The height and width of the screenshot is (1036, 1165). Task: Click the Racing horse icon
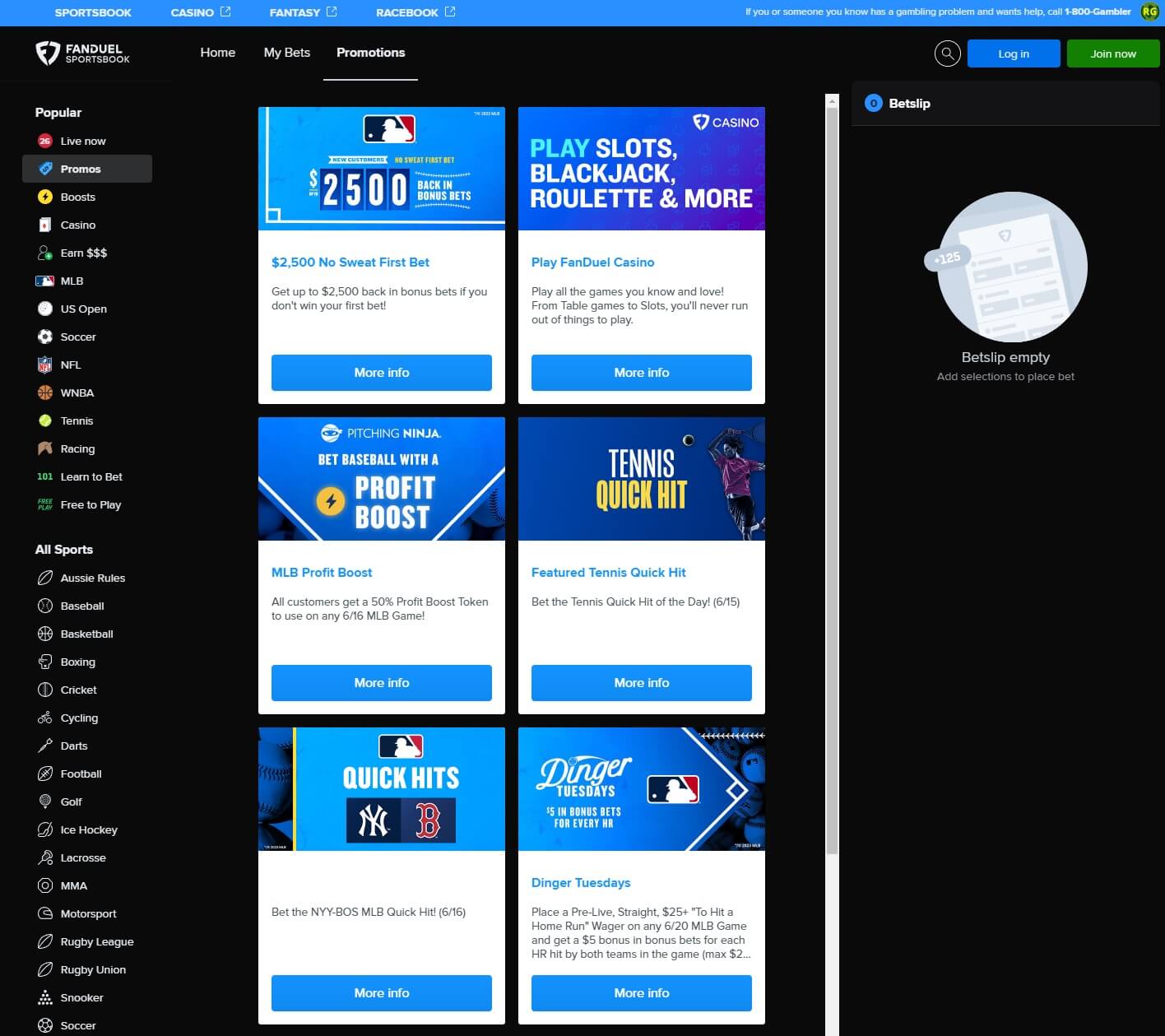[45, 448]
